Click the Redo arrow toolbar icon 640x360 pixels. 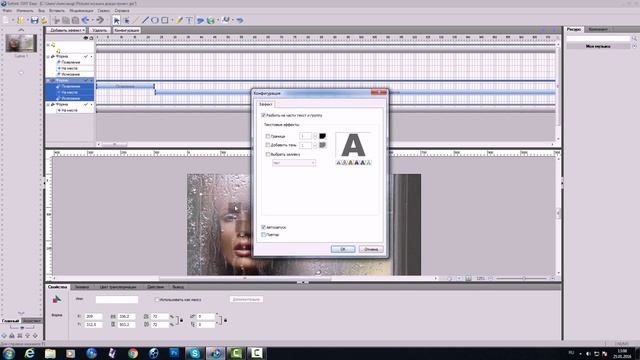pos(100,20)
